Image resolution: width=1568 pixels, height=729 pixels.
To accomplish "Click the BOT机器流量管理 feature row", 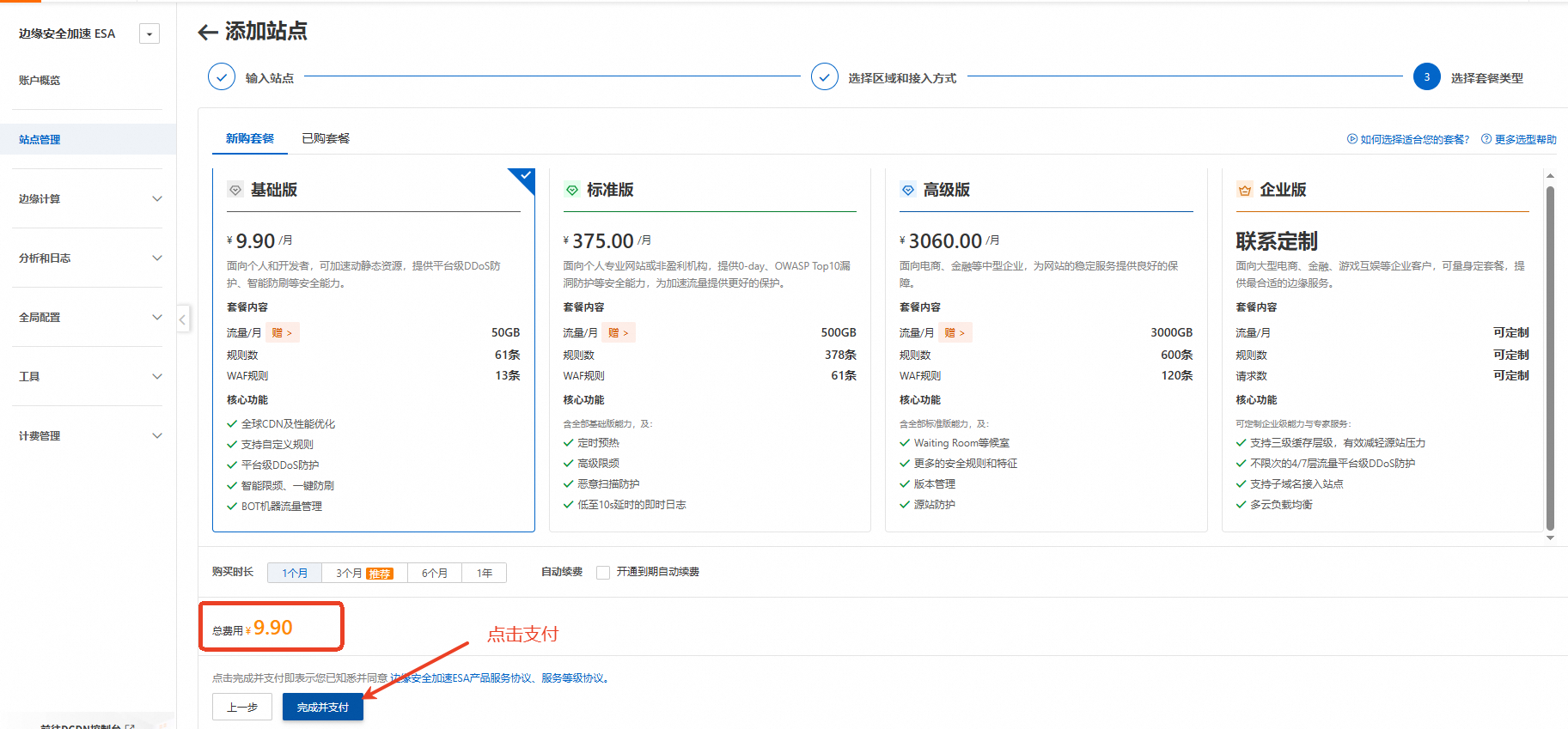I will [x=275, y=507].
